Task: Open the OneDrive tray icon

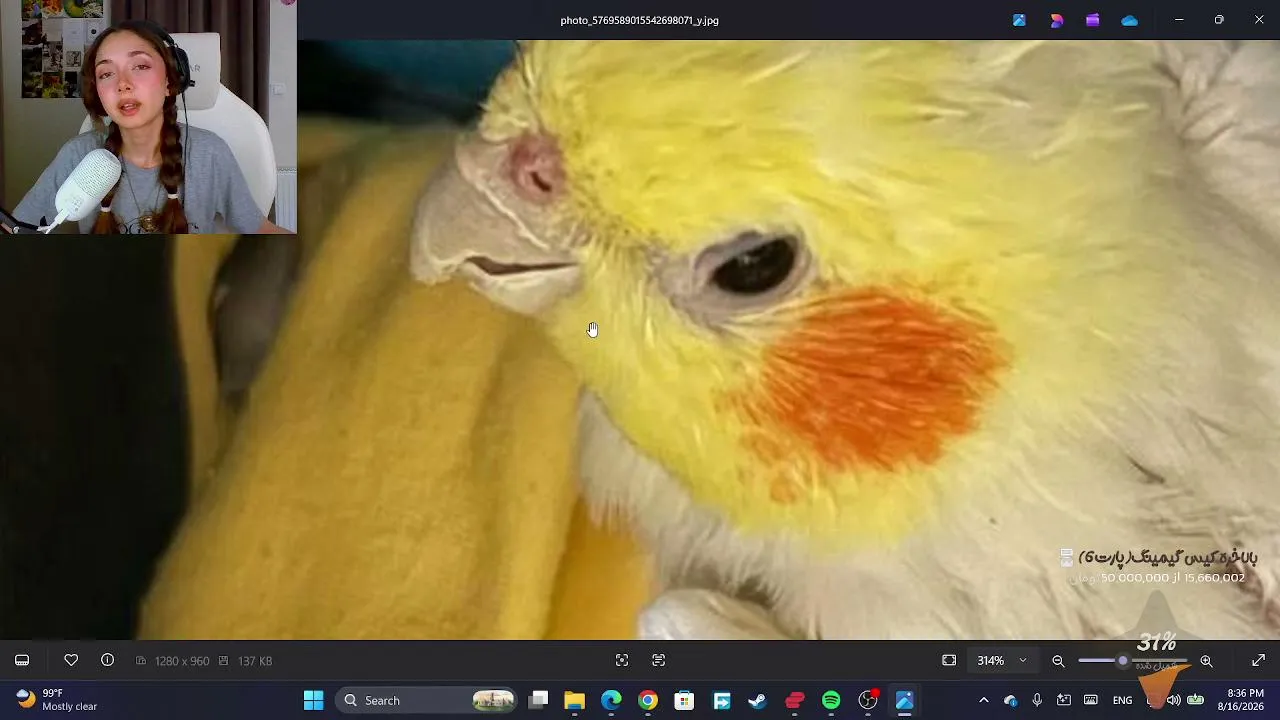Action: pyautogui.click(x=1010, y=700)
